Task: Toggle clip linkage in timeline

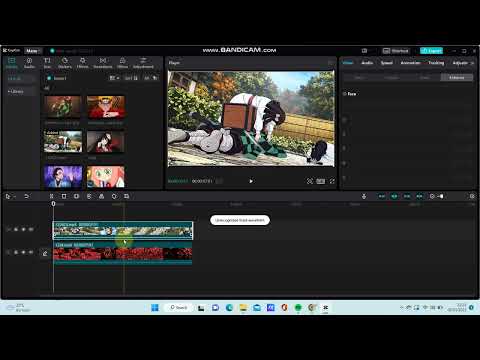Action: click(407, 196)
